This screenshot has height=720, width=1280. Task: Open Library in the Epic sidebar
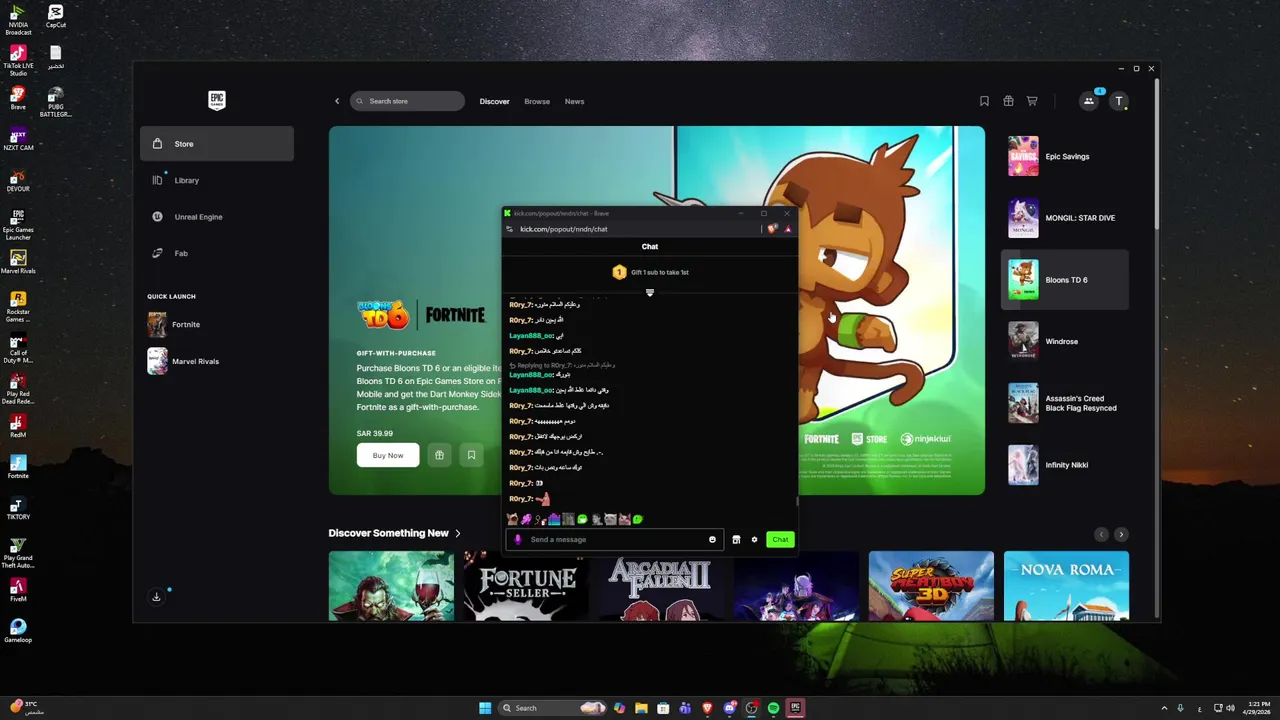tap(217, 180)
